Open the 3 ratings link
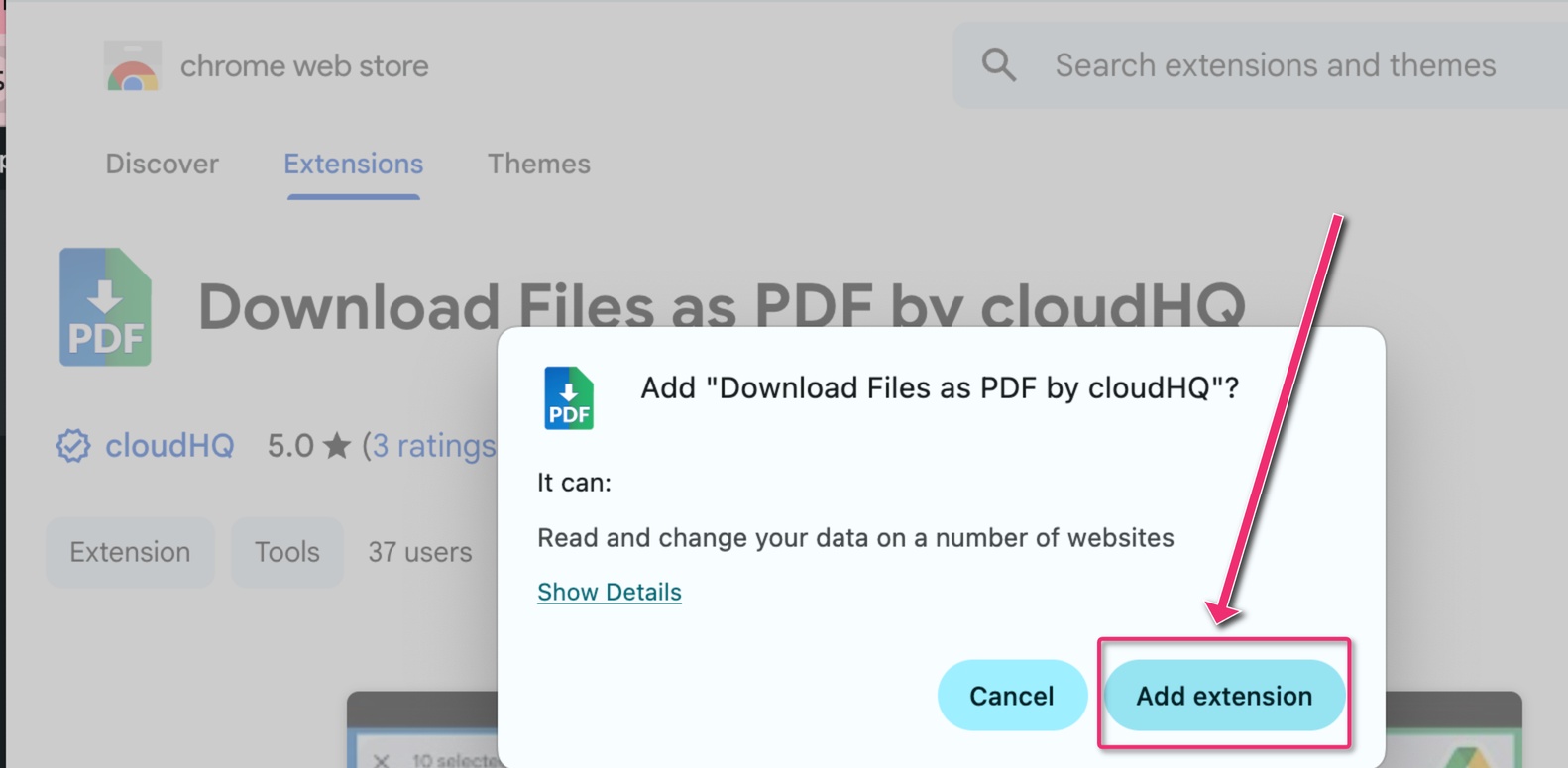 point(433,446)
